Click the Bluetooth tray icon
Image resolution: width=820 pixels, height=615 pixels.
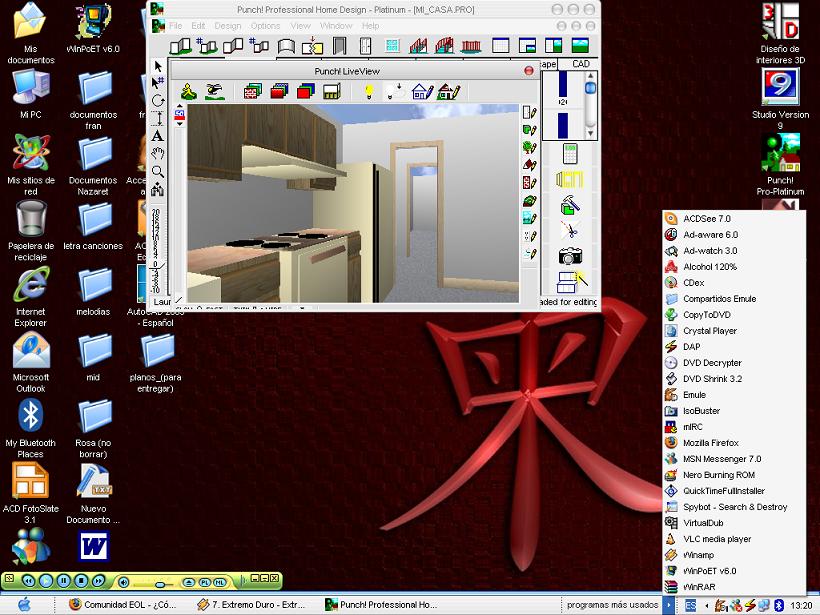coord(779,605)
